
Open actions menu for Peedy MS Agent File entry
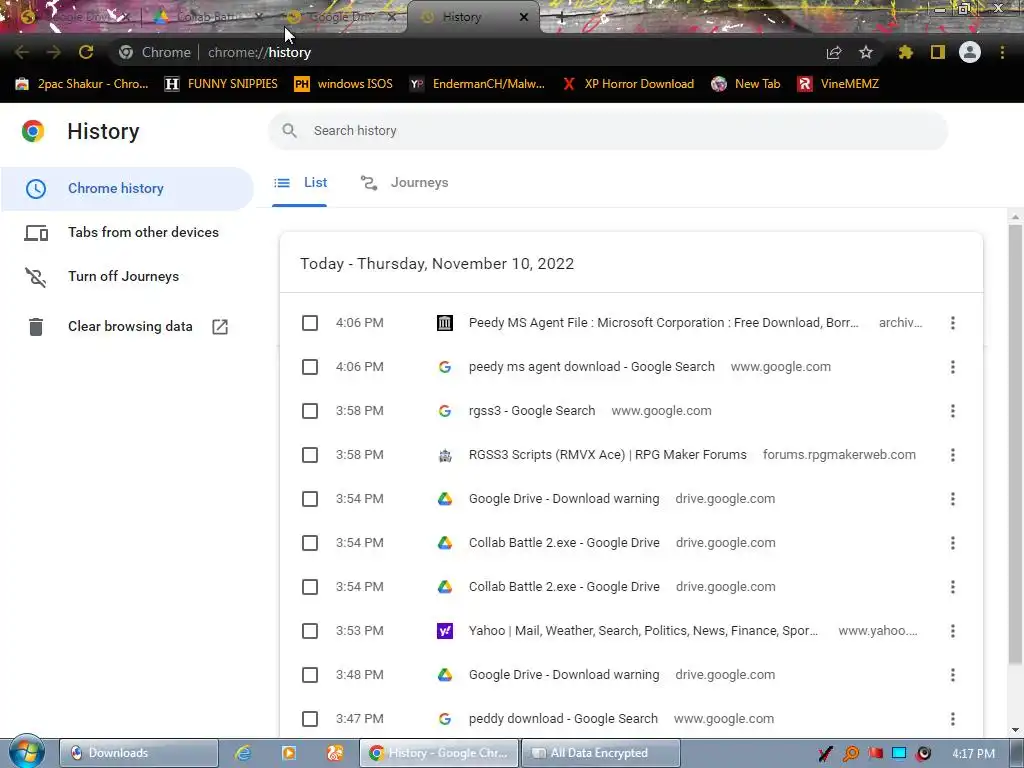953,323
